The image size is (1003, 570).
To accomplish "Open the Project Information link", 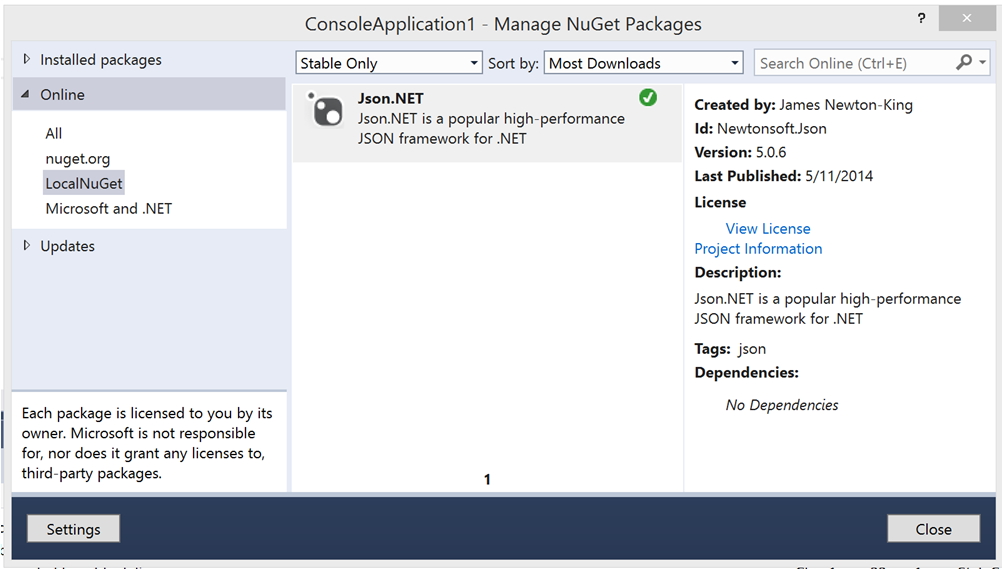I will point(758,248).
